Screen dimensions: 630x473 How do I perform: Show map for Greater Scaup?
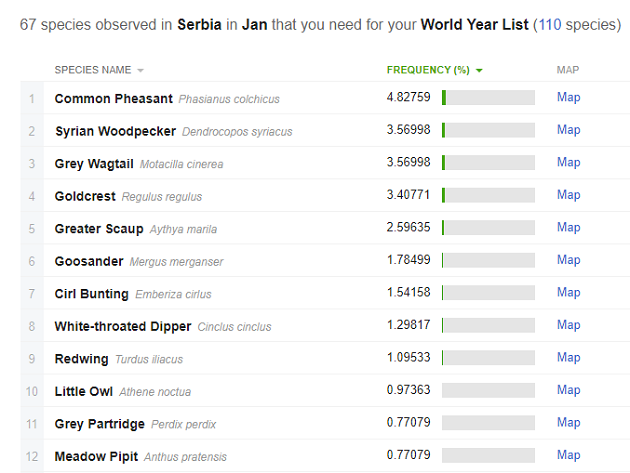click(569, 227)
